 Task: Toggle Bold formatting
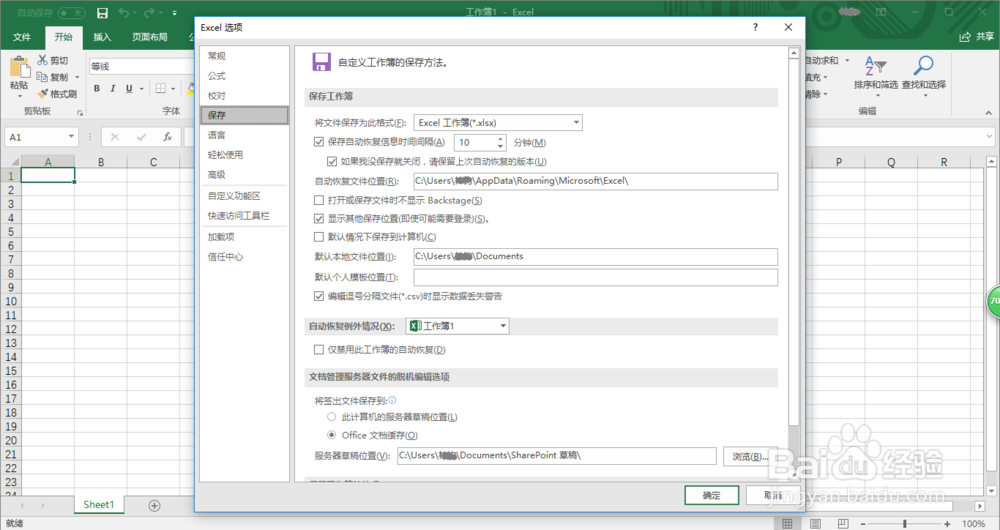(x=97, y=89)
